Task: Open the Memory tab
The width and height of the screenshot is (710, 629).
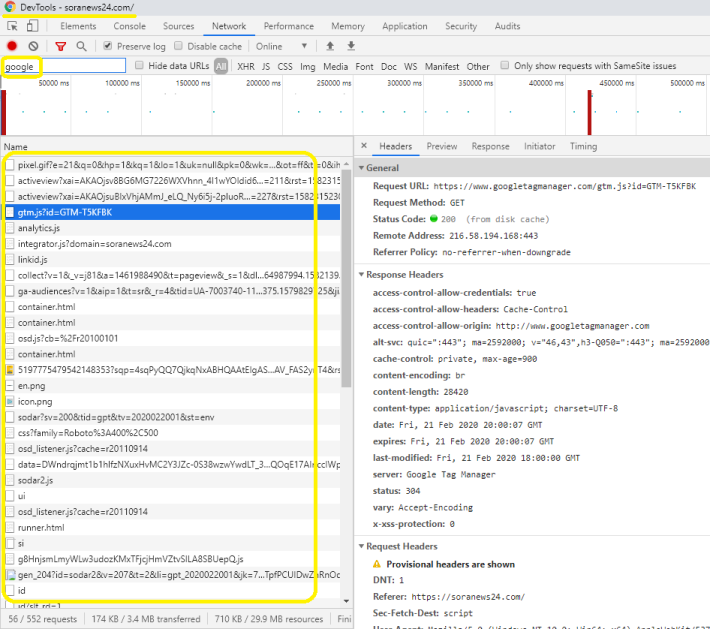Action: [x=348, y=26]
